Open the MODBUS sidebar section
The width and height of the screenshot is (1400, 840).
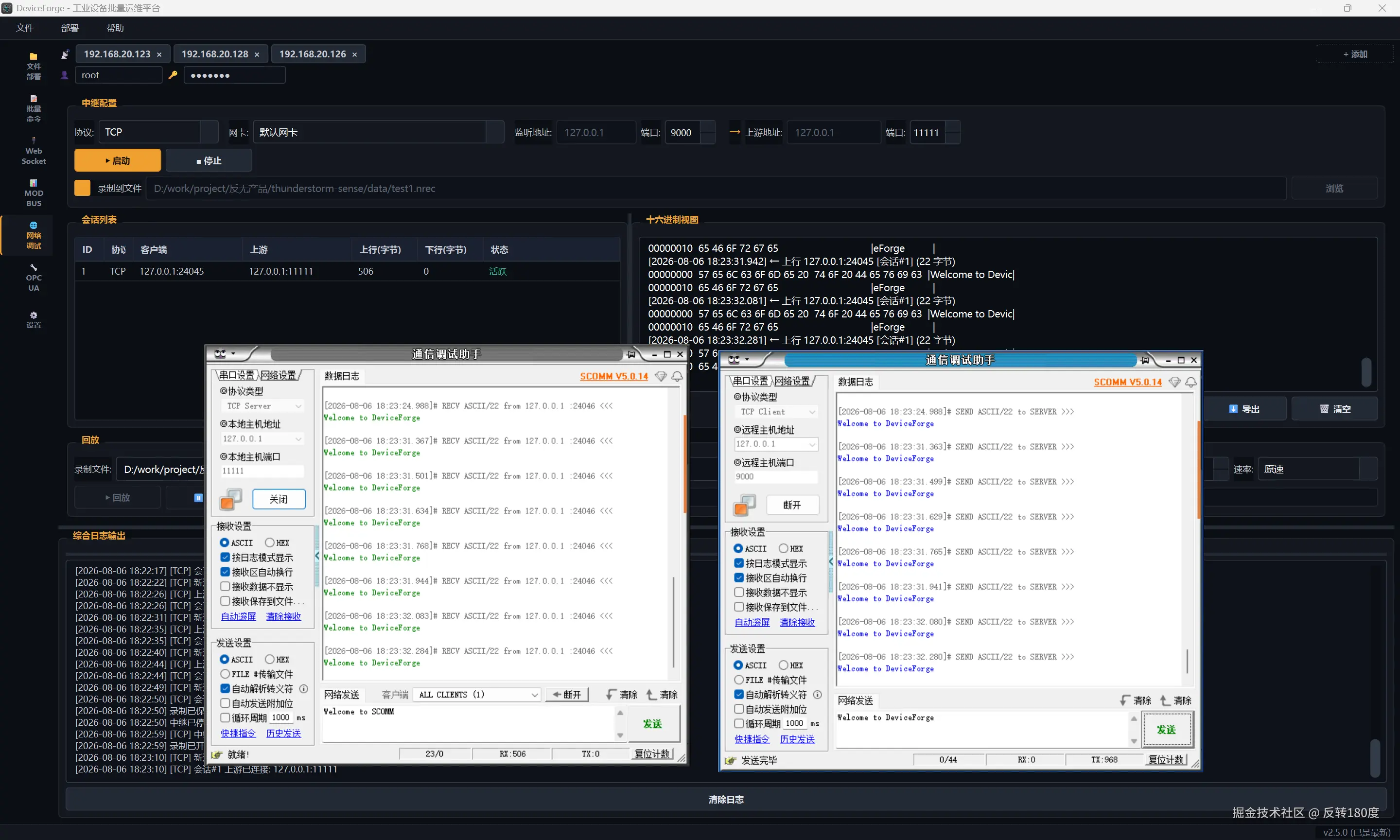(34, 193)
